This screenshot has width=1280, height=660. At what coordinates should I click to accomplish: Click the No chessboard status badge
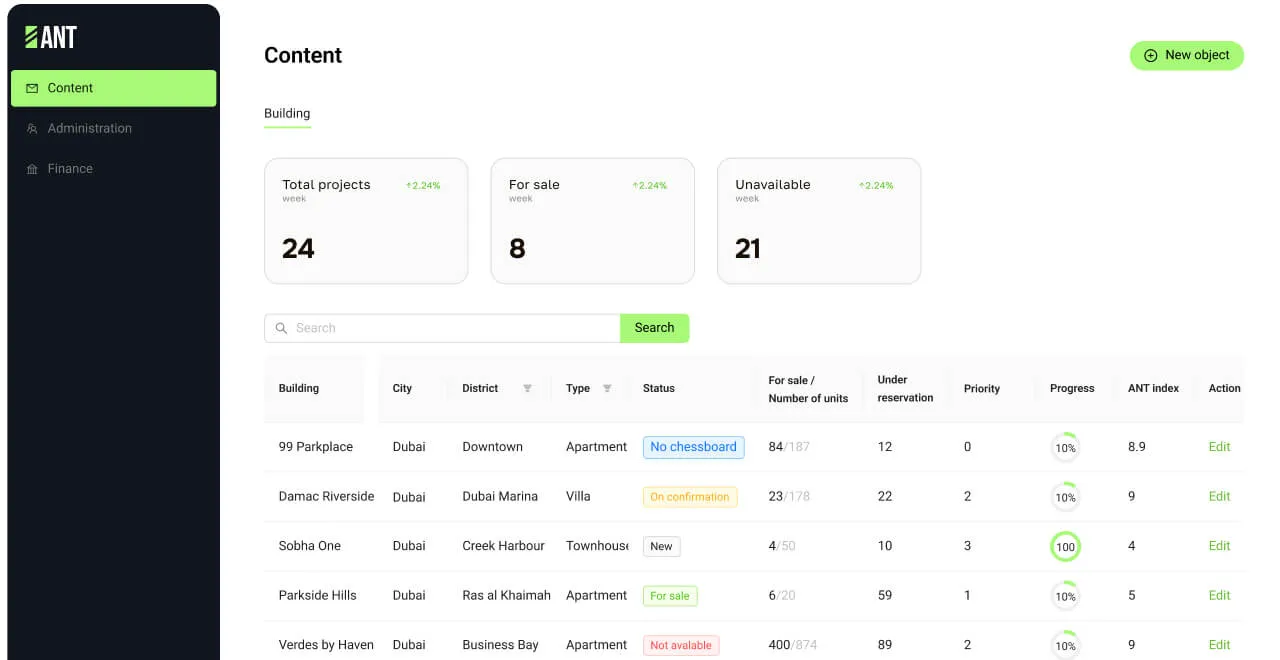693,447
